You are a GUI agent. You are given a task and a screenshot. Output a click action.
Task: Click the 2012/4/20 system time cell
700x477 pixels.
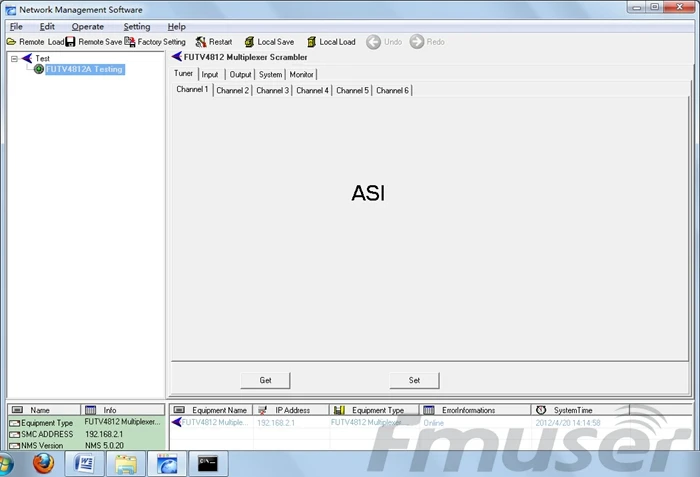coord(568,423)
